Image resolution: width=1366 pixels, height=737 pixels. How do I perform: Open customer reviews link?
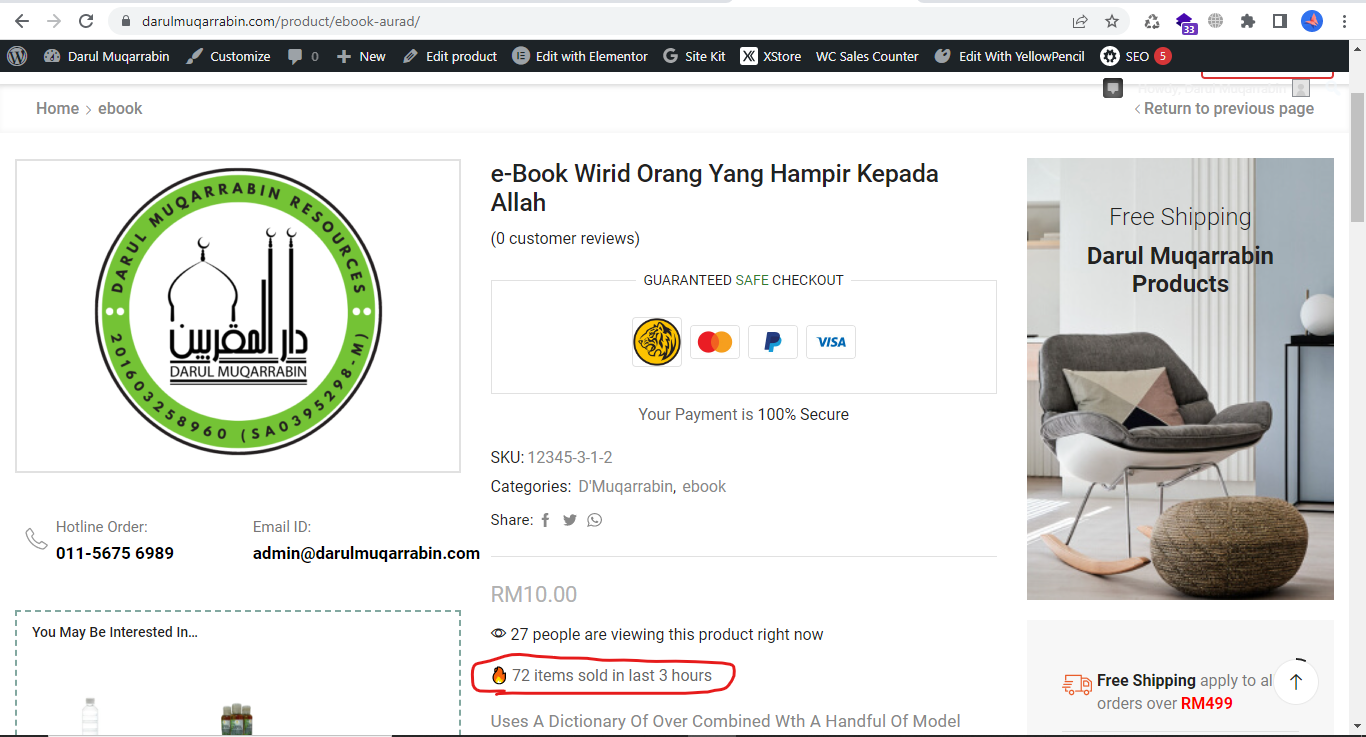(565, 238)
